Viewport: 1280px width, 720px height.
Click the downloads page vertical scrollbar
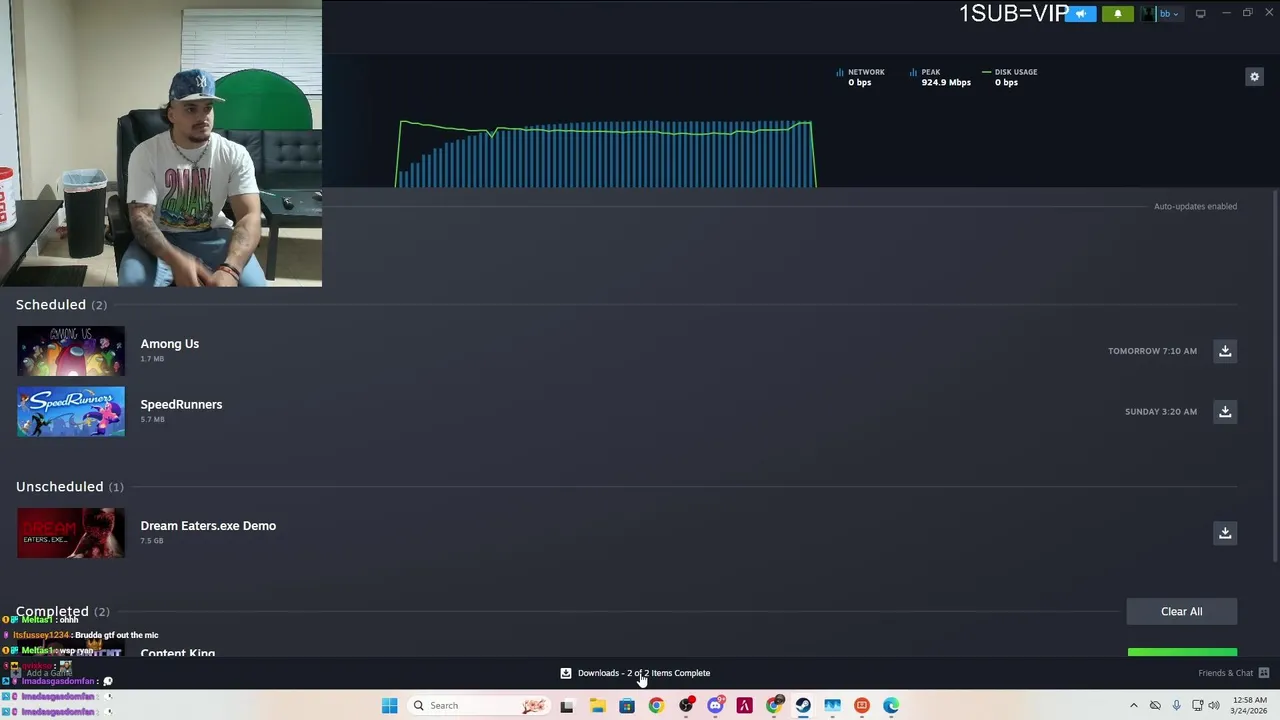pyautogui.click(x=1274, y=375)
